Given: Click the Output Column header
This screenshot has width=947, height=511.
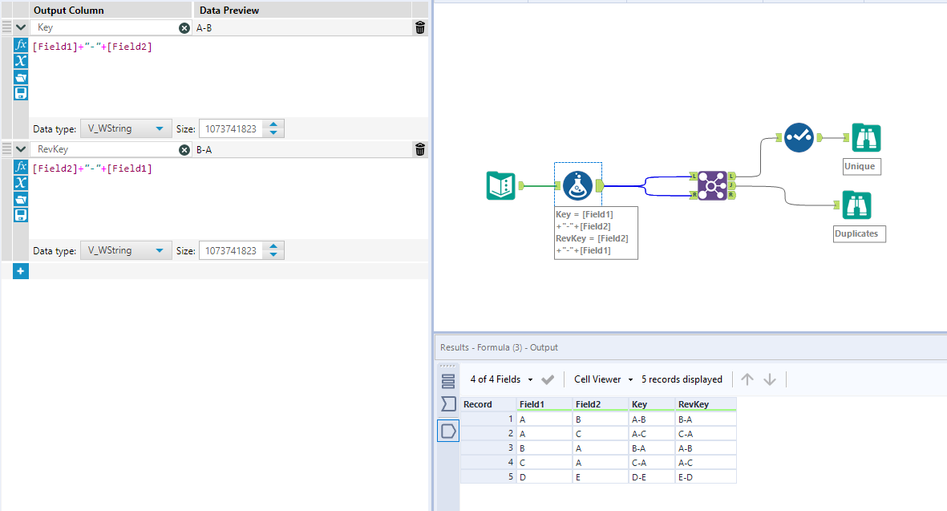Looking at the screenshot, I should click(68, 10).
